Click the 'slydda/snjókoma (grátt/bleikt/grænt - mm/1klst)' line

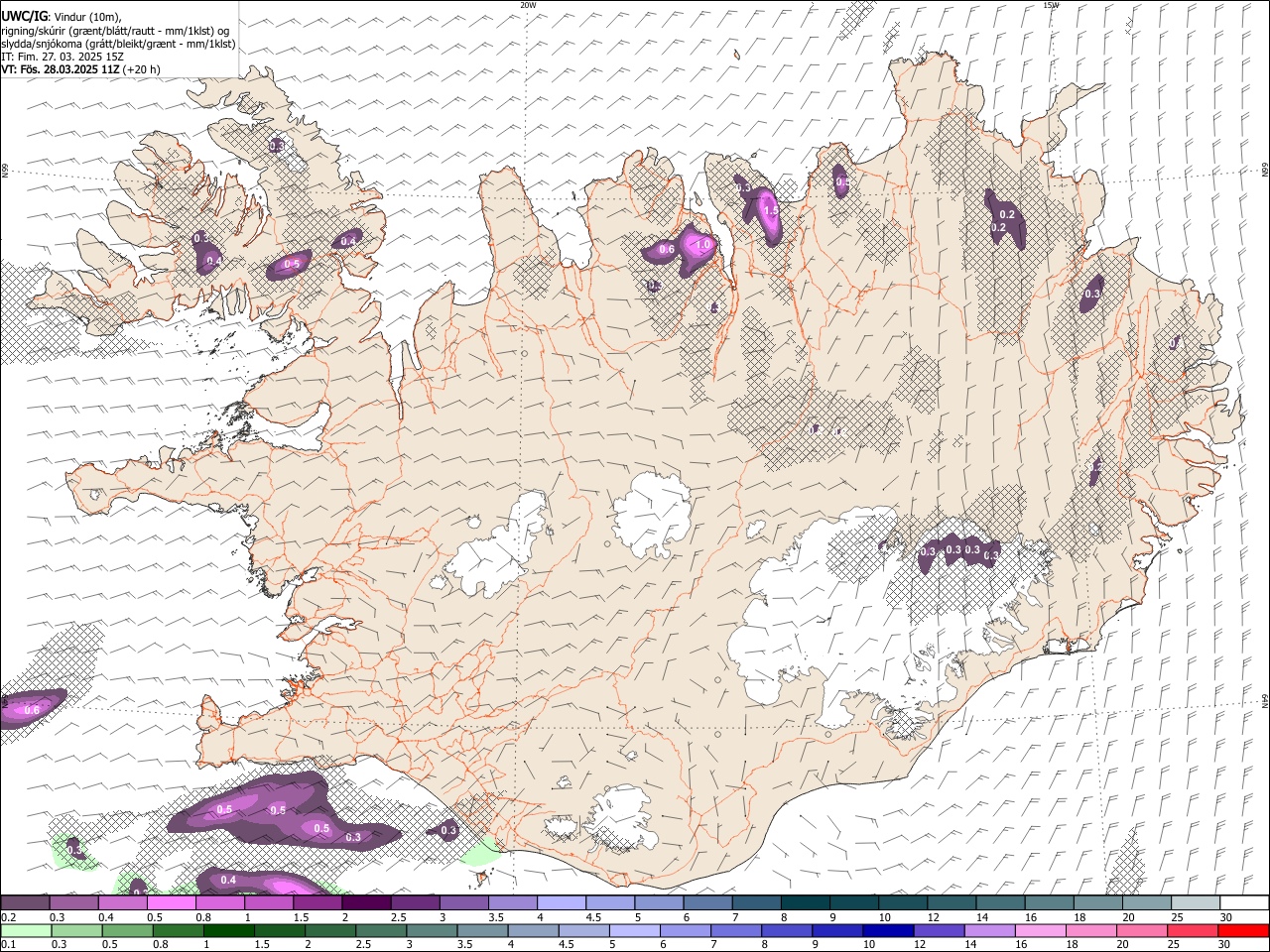point(118,44)
